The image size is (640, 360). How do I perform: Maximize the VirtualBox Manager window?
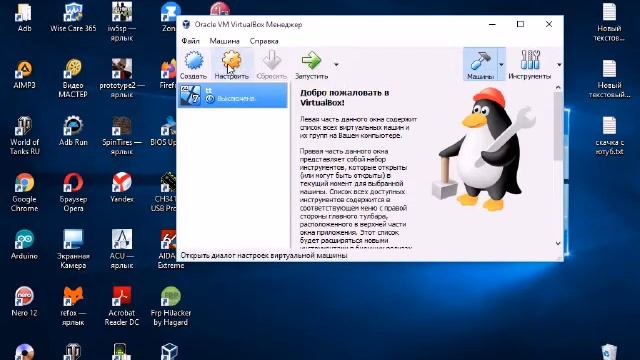click(520, 24)
